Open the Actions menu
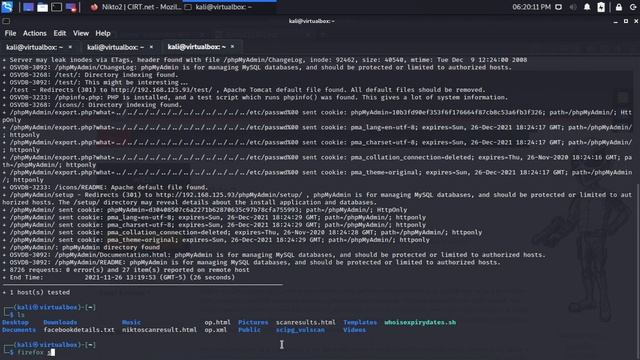640x360 pixels. point(34,33)
